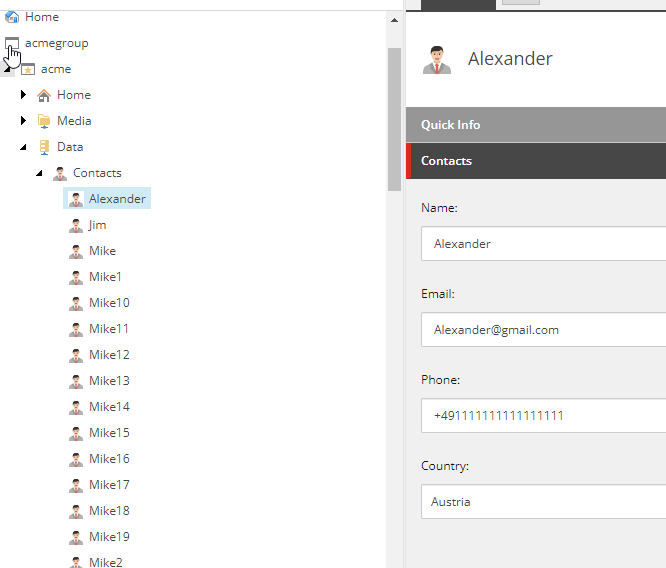Viewport: 666px width, 568px height.
Task: Select the Mike18 contact
Action: tap(109, 511)
